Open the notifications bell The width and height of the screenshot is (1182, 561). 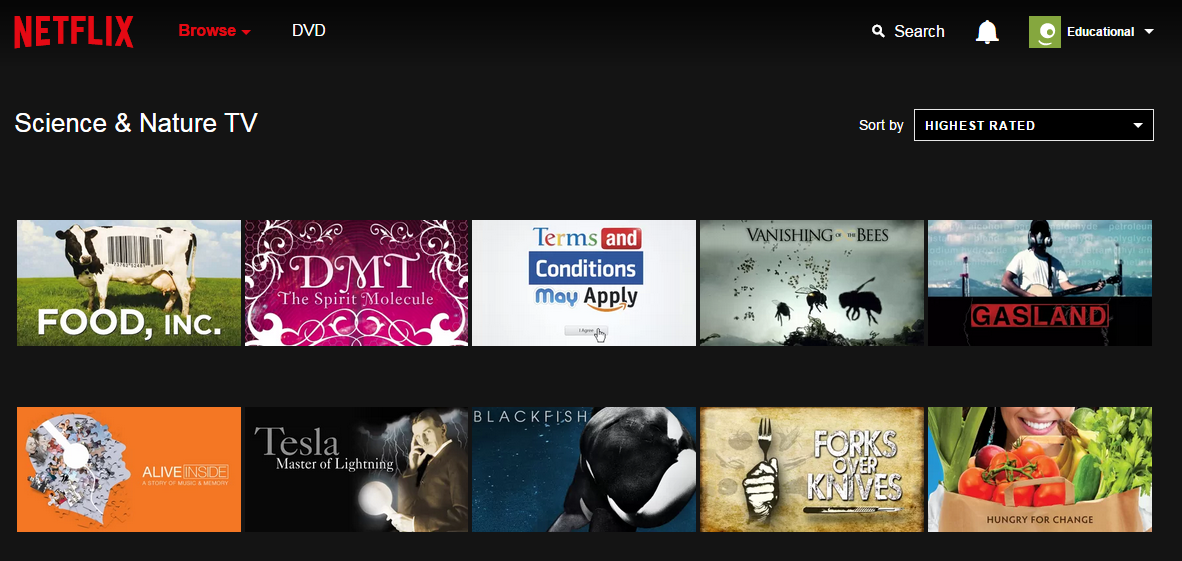click(987, 32)
